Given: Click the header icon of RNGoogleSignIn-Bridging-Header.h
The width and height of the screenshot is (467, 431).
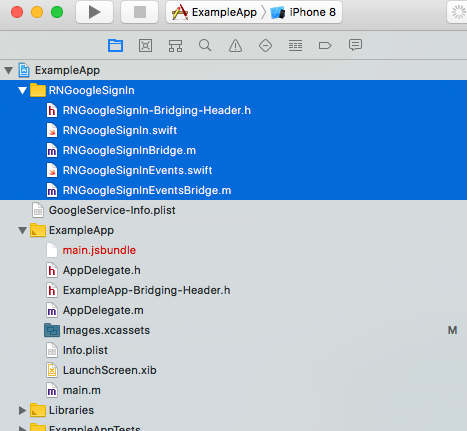Looking at the screenshot, I should point(52,110).
